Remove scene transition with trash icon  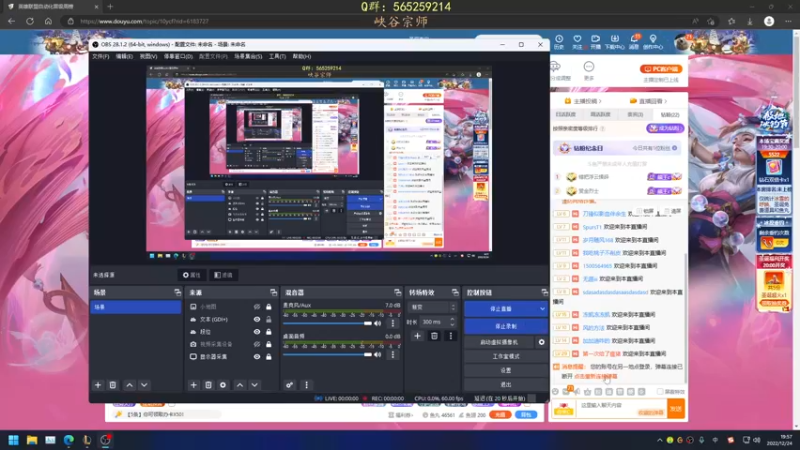434,336
